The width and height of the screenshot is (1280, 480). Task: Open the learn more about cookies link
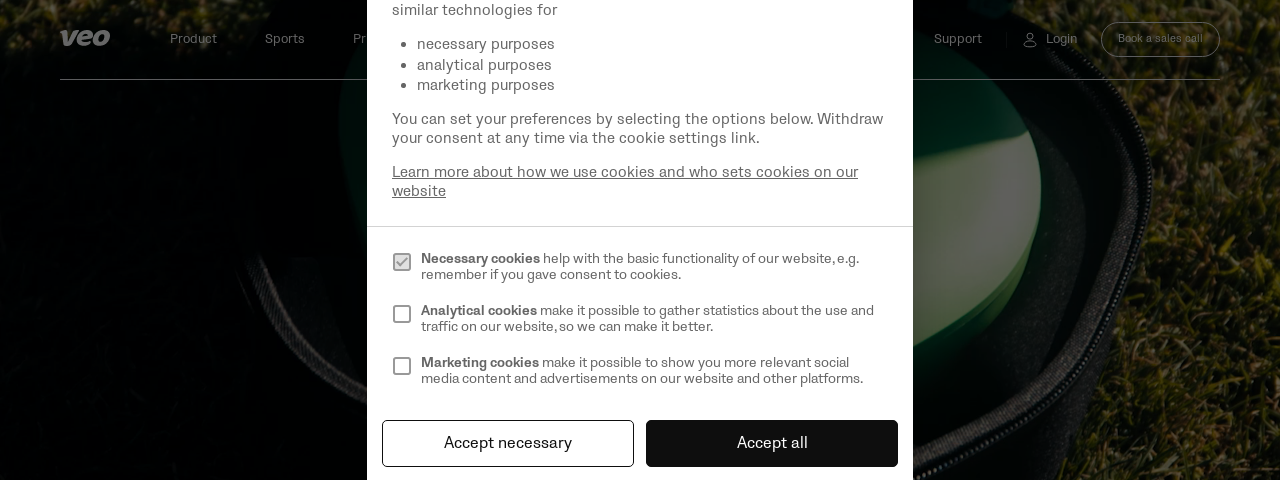point(625,181)
